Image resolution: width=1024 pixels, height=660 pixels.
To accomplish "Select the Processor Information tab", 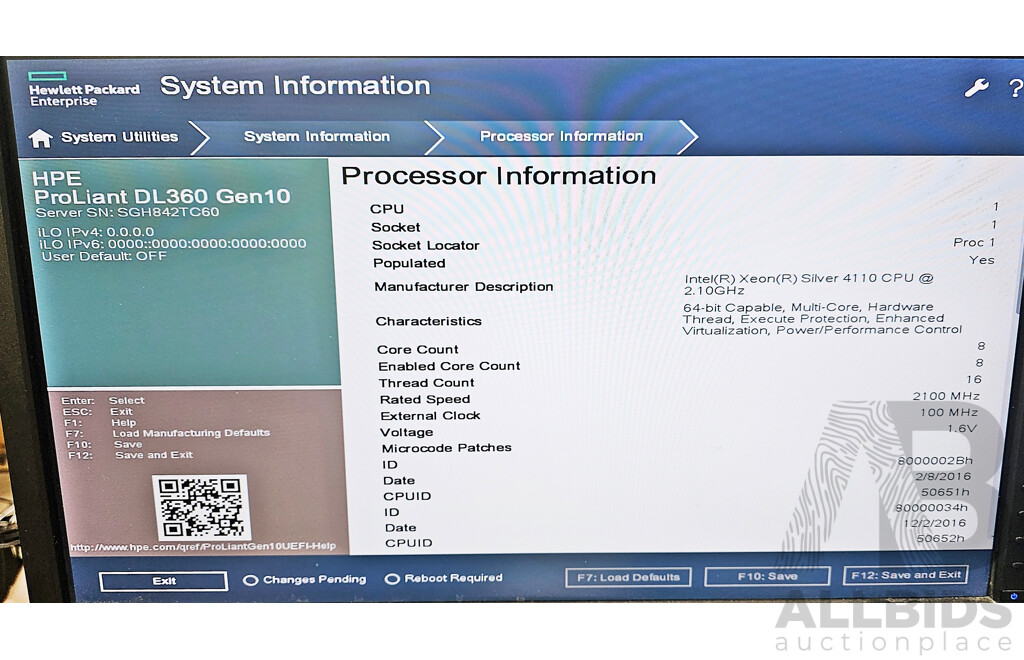I will 563,136.
